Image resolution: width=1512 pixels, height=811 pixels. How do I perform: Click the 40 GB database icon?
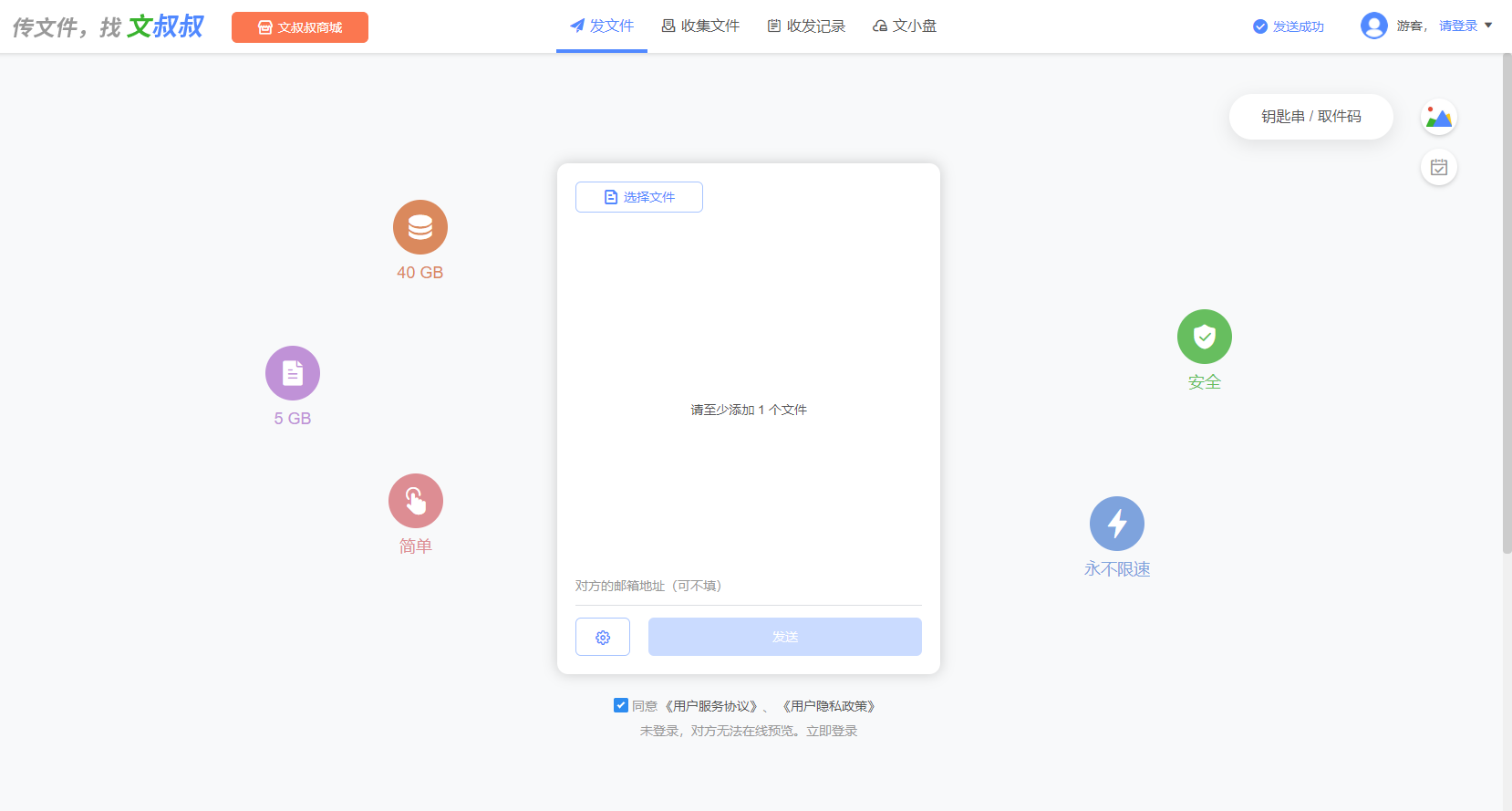[419, 227]
